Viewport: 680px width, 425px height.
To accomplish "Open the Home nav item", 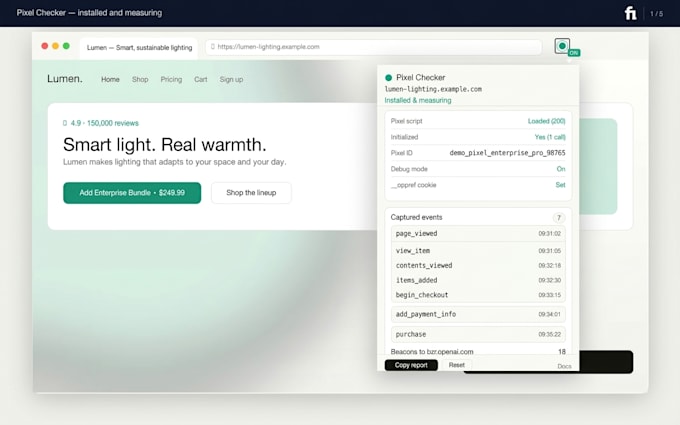I will click(x=110, y=79).
